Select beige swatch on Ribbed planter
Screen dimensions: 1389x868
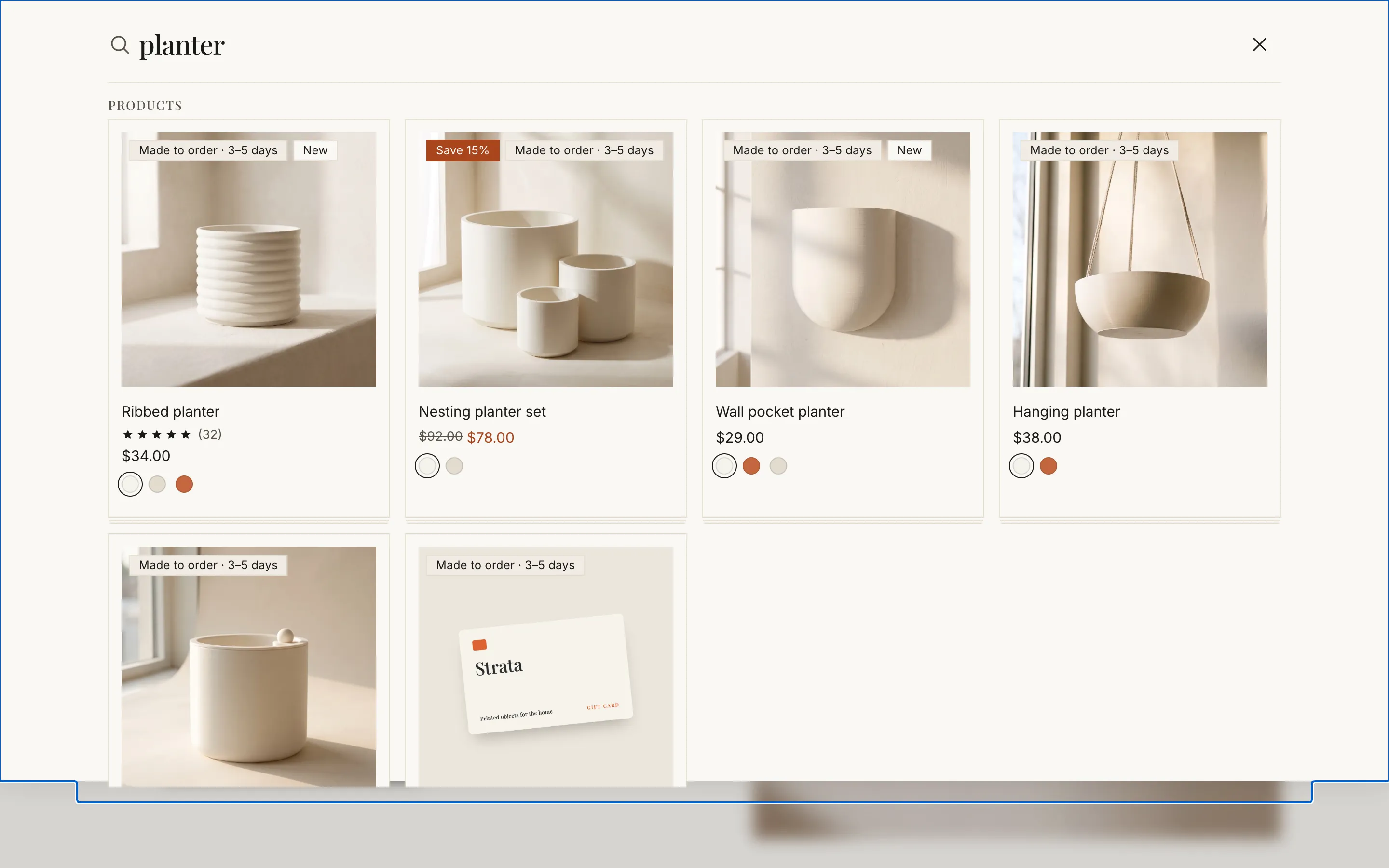tap(157, 484)
